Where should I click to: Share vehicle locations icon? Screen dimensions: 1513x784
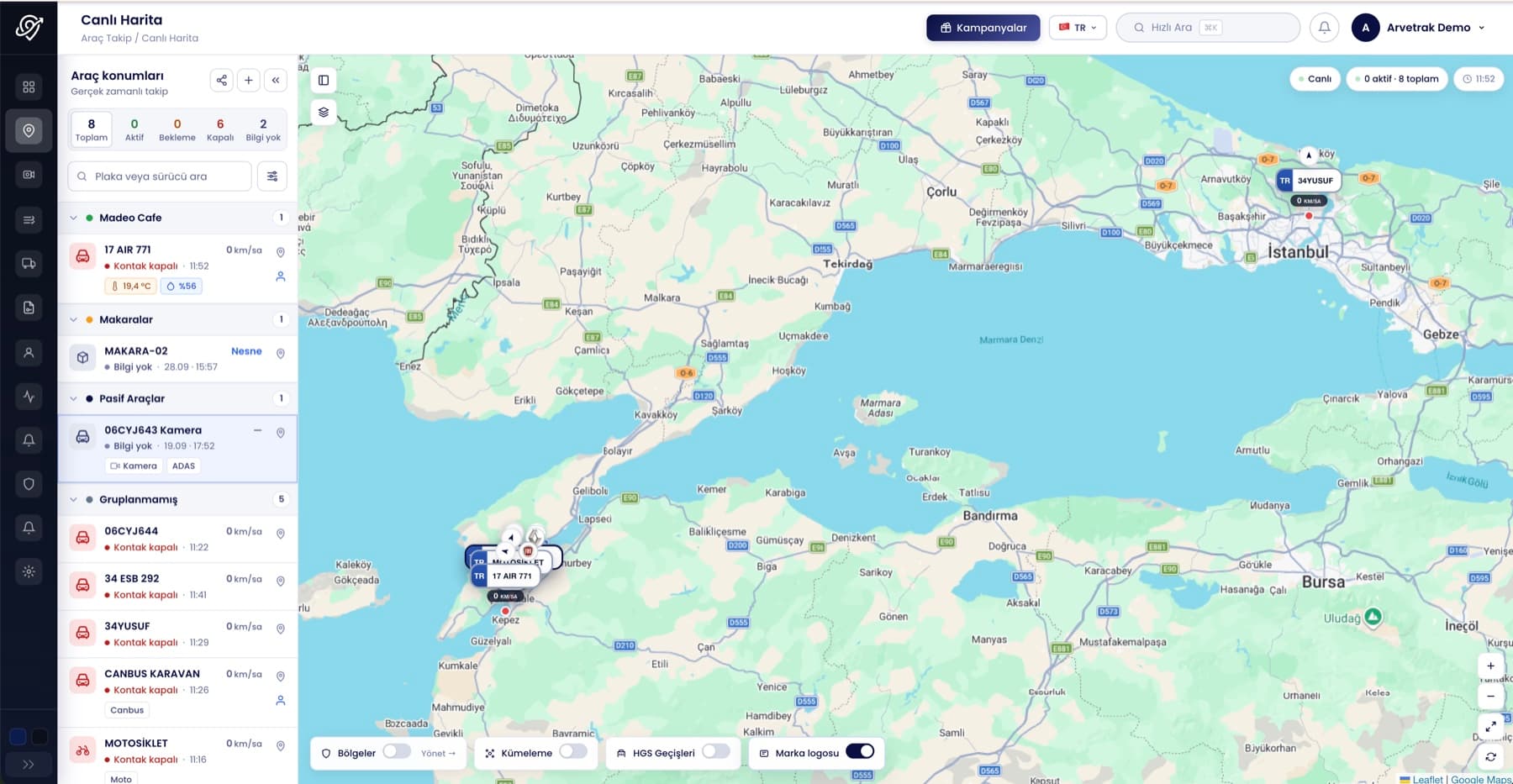tap(221, 80)
